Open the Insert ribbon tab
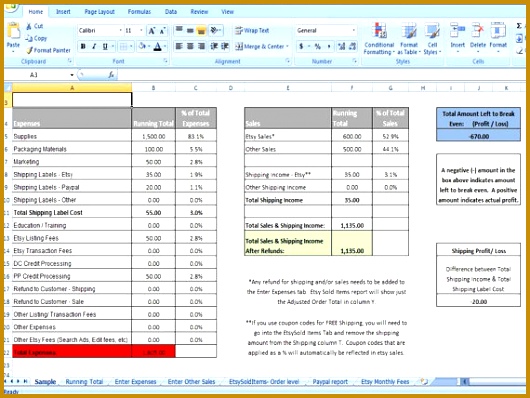This screenshot has width=530, height=398. 63,11
